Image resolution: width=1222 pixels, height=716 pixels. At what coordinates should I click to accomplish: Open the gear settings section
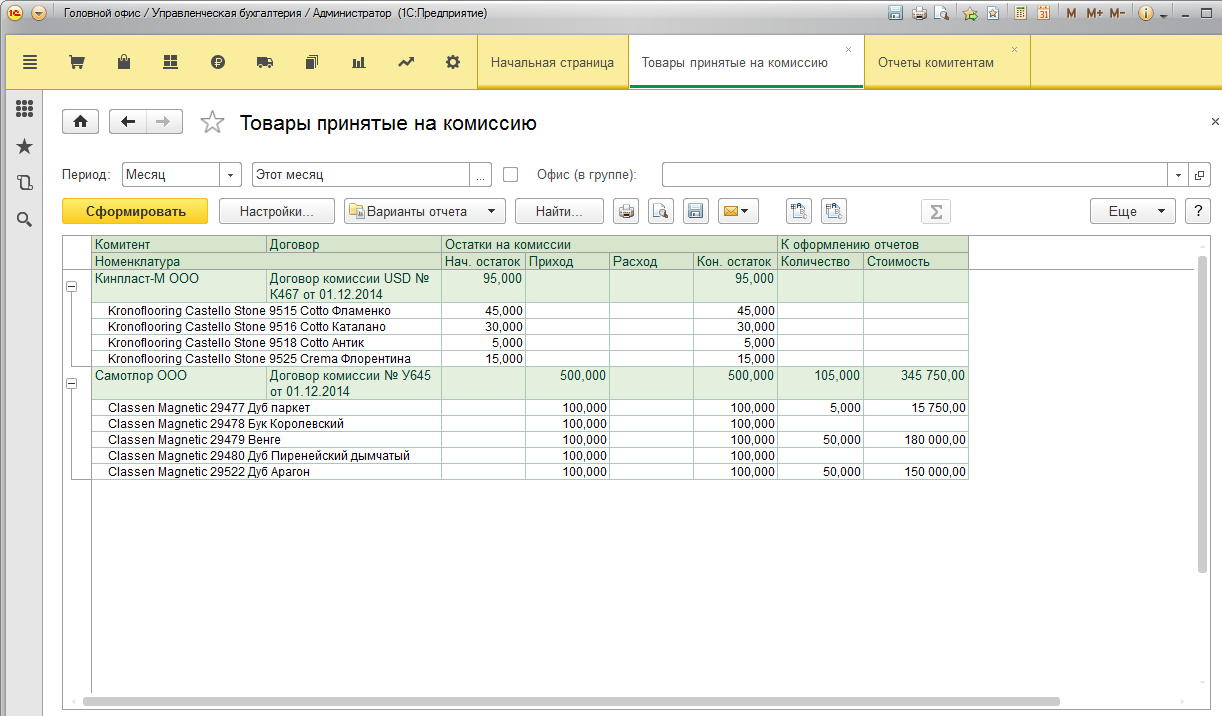tap(453, 62)
